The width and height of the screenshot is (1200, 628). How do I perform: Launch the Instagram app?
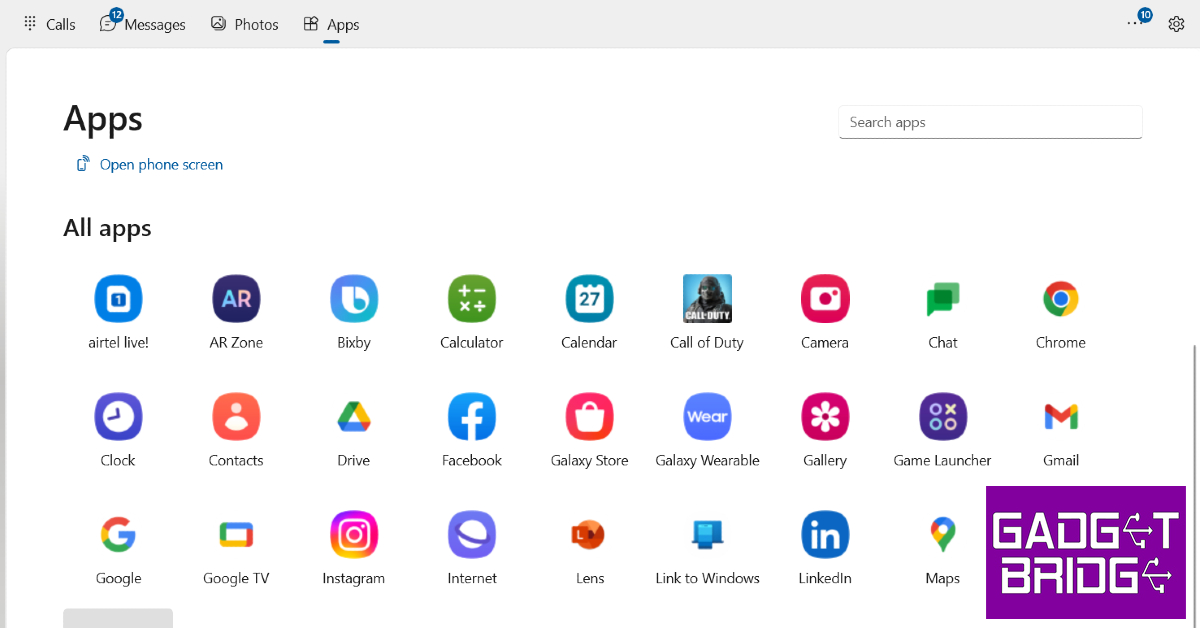point(354,535)
